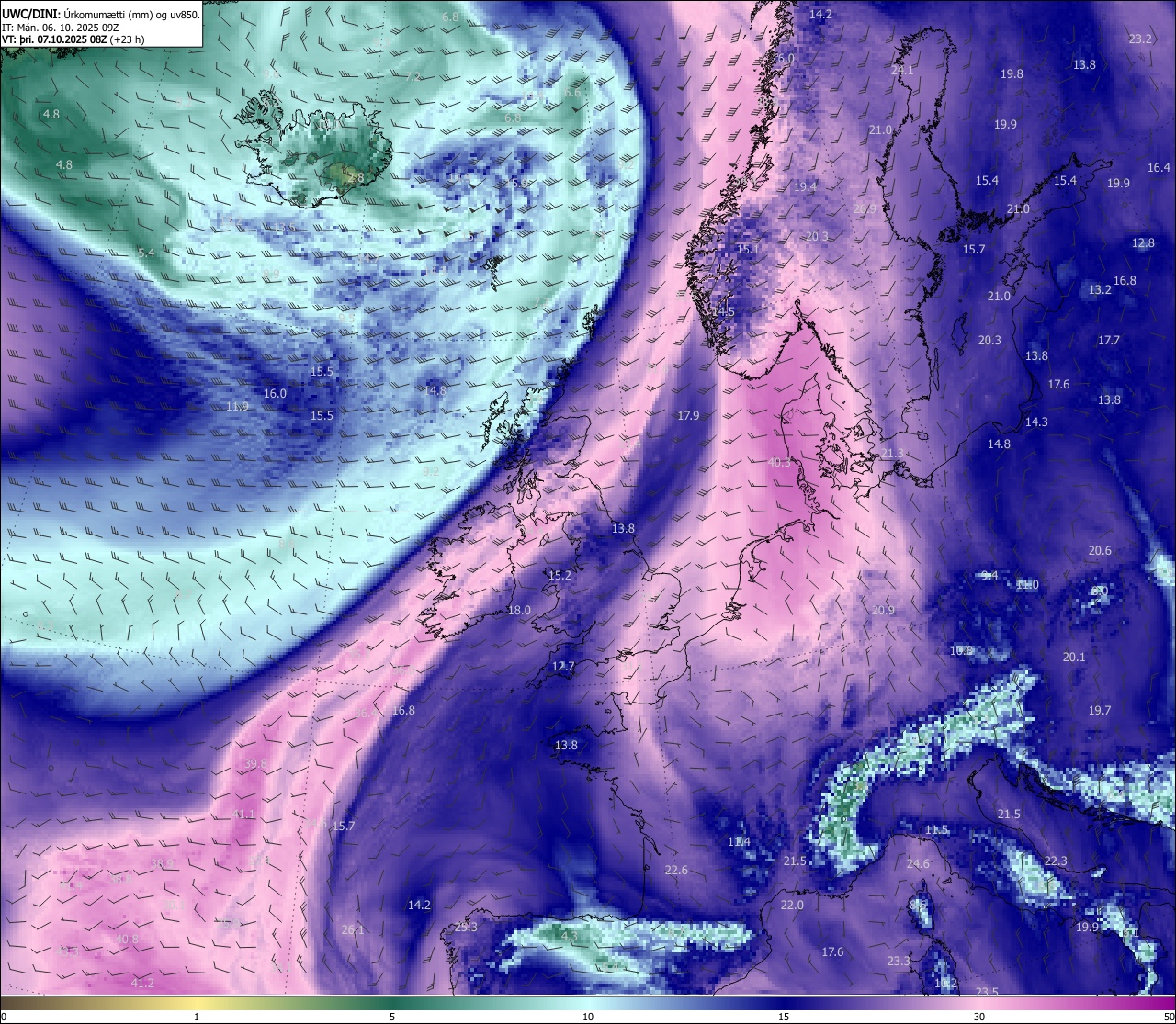Click the 22.6 value label
The image size is (1176, 1024).
pyautogui.click(x=676, y=870)
